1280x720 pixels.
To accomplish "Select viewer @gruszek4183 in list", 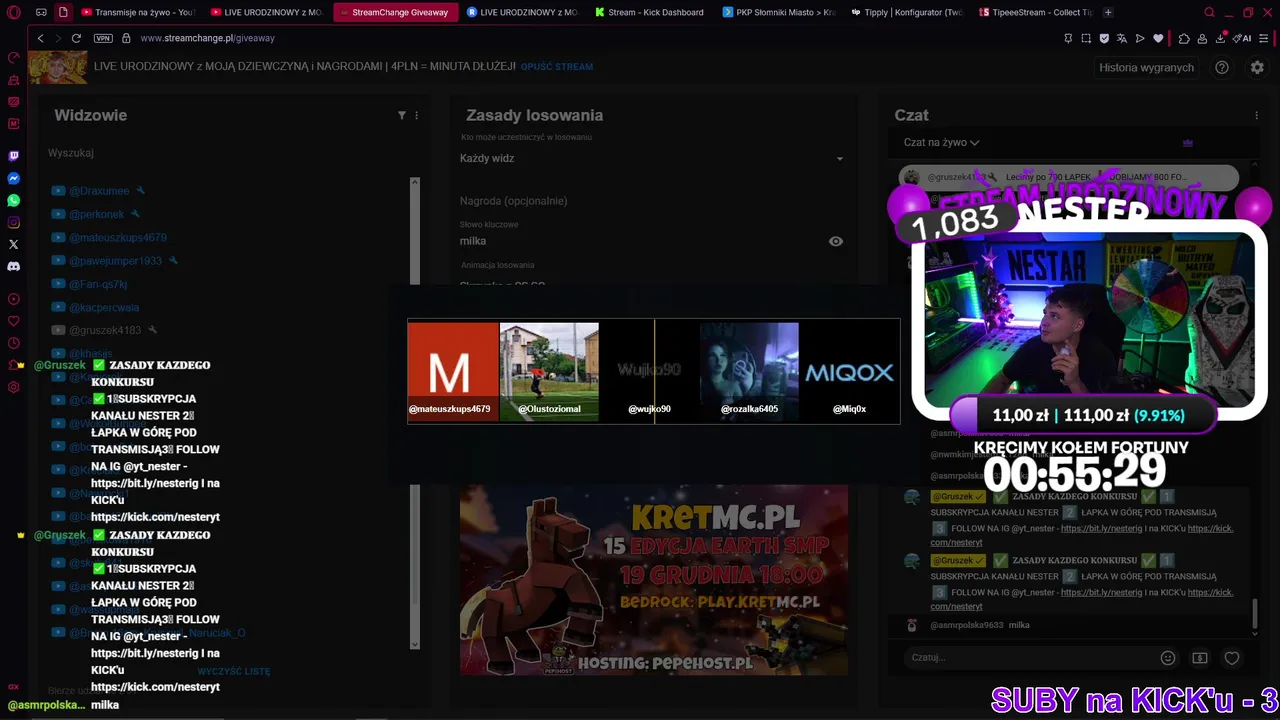I will (105, 330).
